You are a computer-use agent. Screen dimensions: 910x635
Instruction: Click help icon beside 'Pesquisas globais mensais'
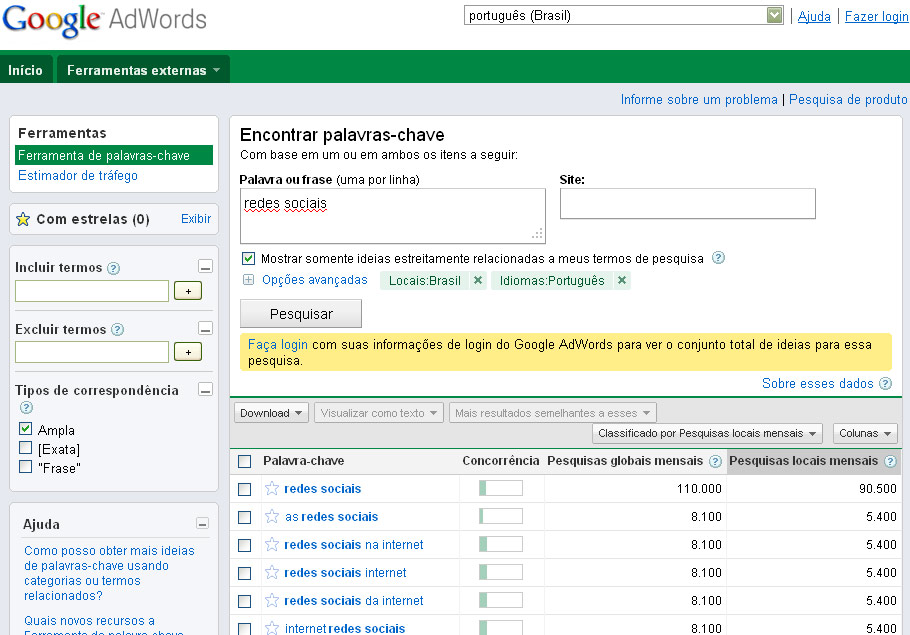(715, 462)
